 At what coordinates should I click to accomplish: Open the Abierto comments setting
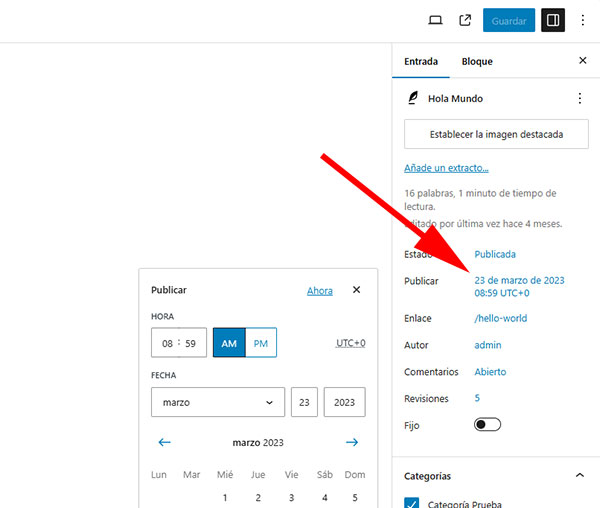(490, 372)
